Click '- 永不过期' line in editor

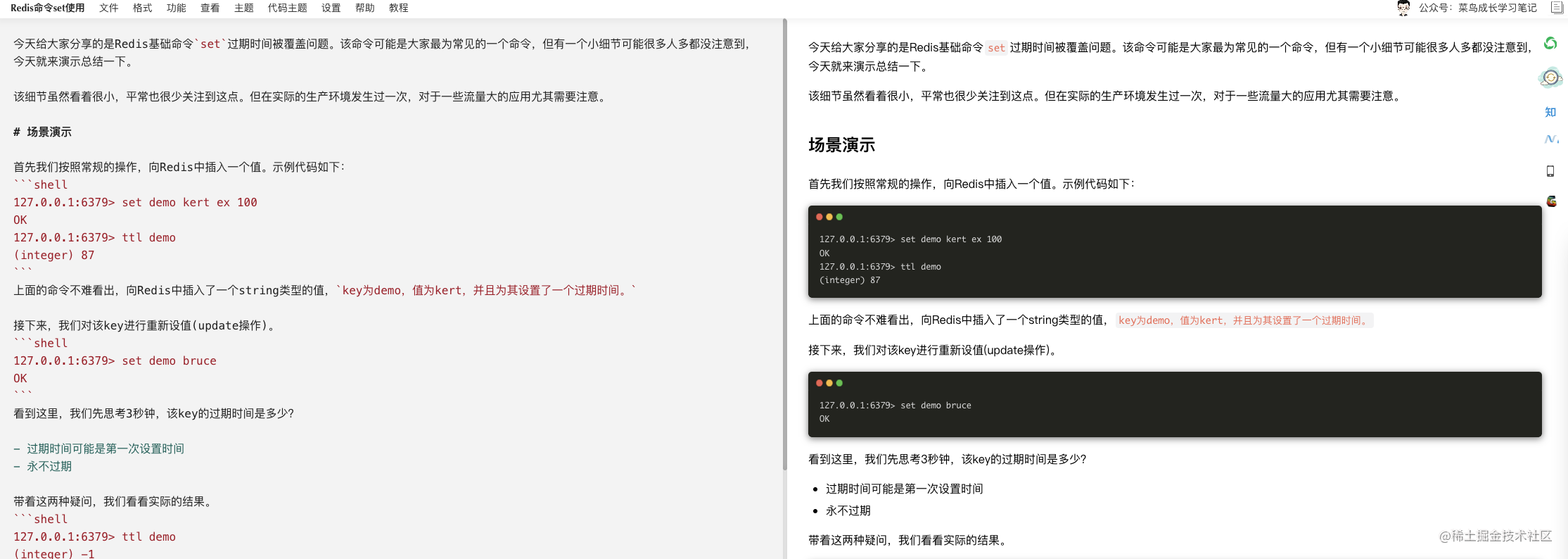[43, 466]
